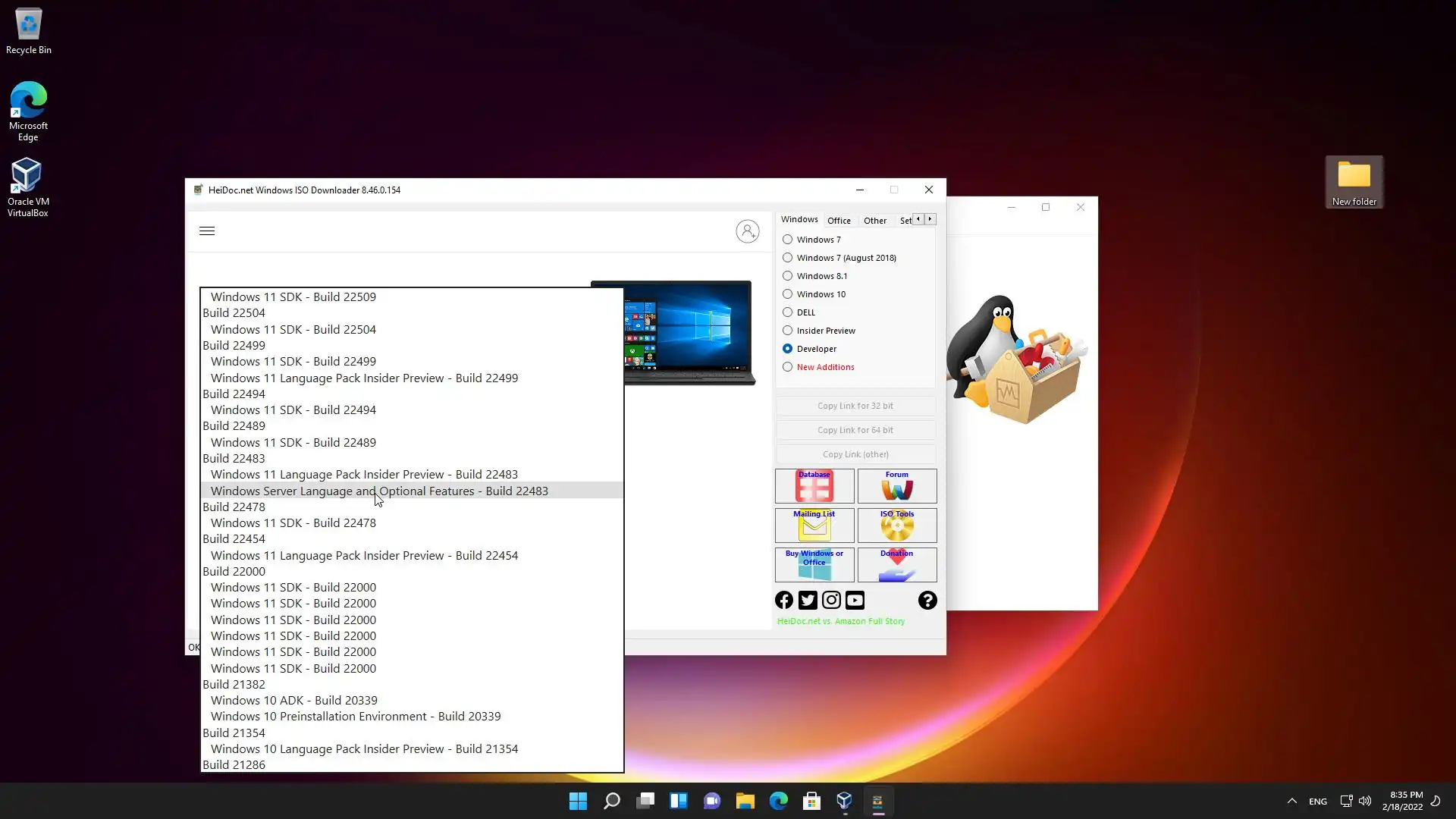
Task: Open the Forum tile
Action: point(897,486)
